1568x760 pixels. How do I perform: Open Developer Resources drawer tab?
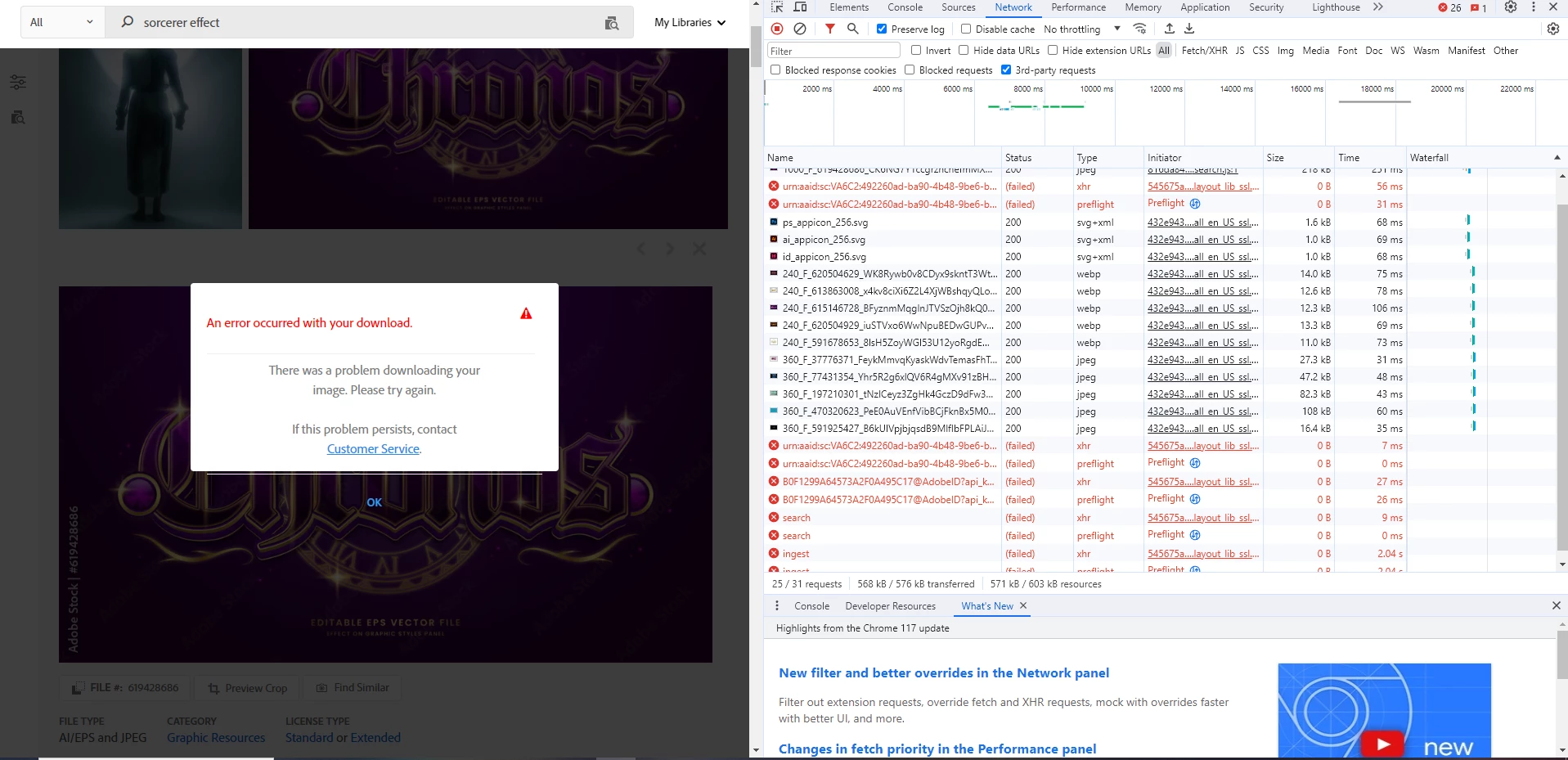[x=890, y=605]
